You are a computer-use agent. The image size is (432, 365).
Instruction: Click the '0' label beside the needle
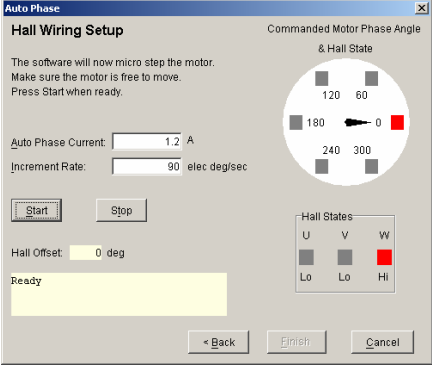378,123
